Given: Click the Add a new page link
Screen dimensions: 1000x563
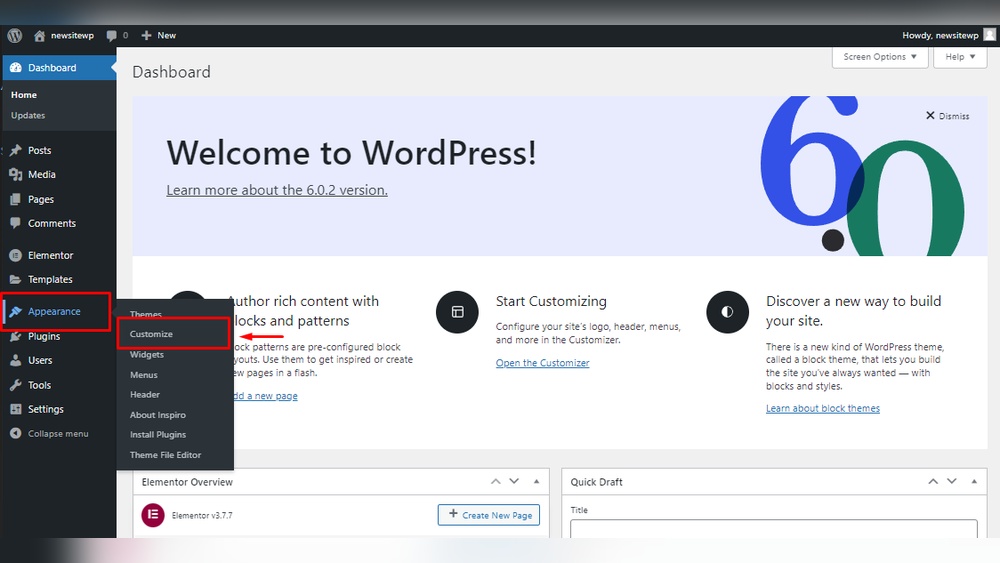Looking at the screenshot, I should coord(265,396).
